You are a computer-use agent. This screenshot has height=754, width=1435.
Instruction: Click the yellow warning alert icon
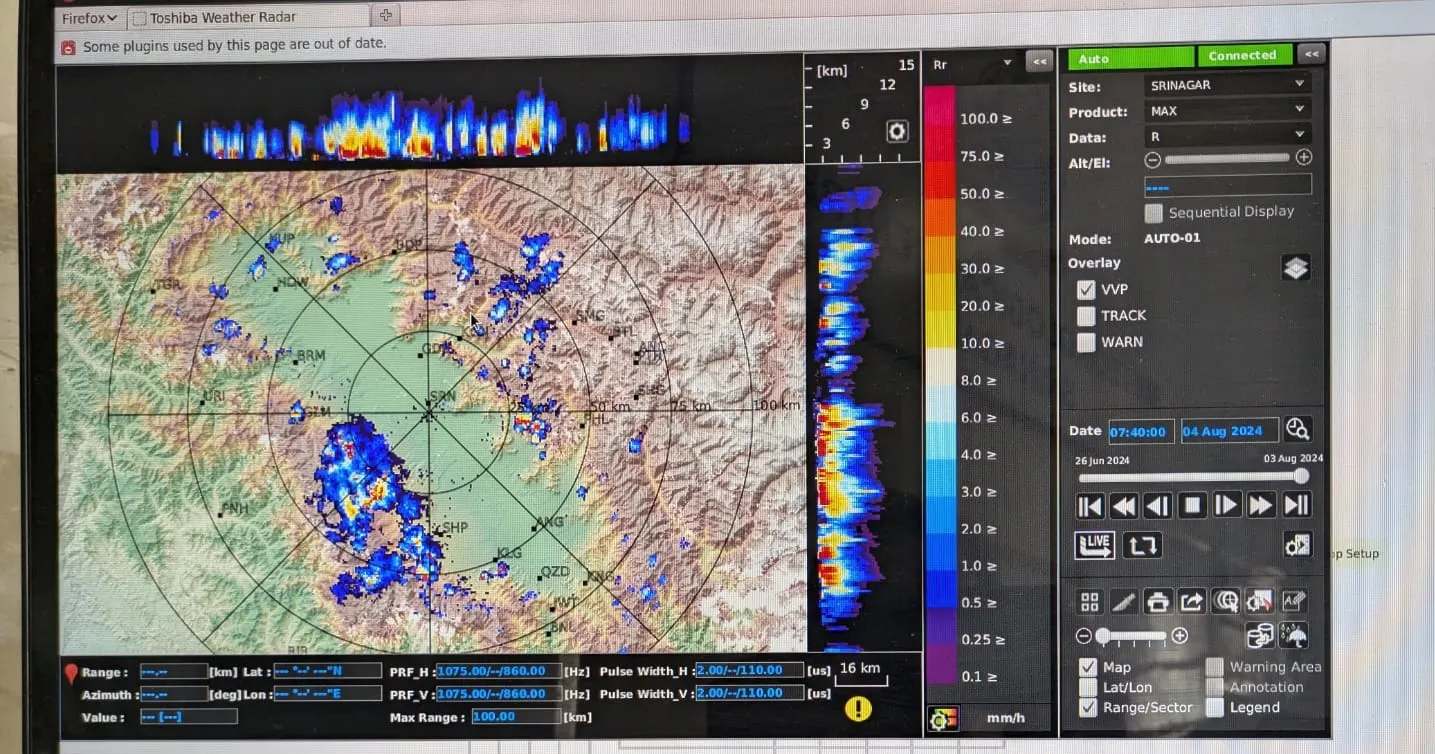coord(857,709)
